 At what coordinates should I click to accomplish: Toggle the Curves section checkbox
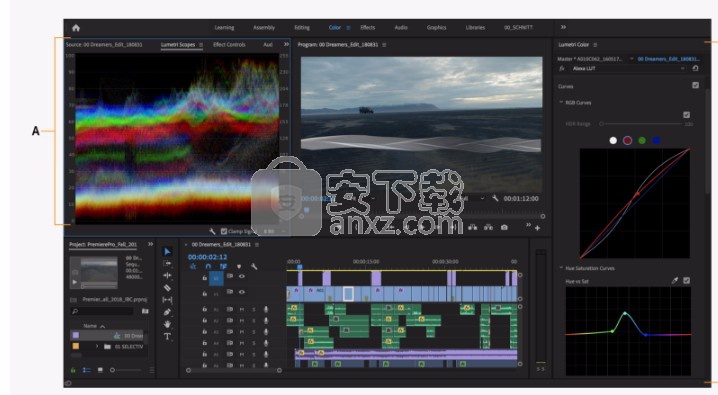click(695, 85)
